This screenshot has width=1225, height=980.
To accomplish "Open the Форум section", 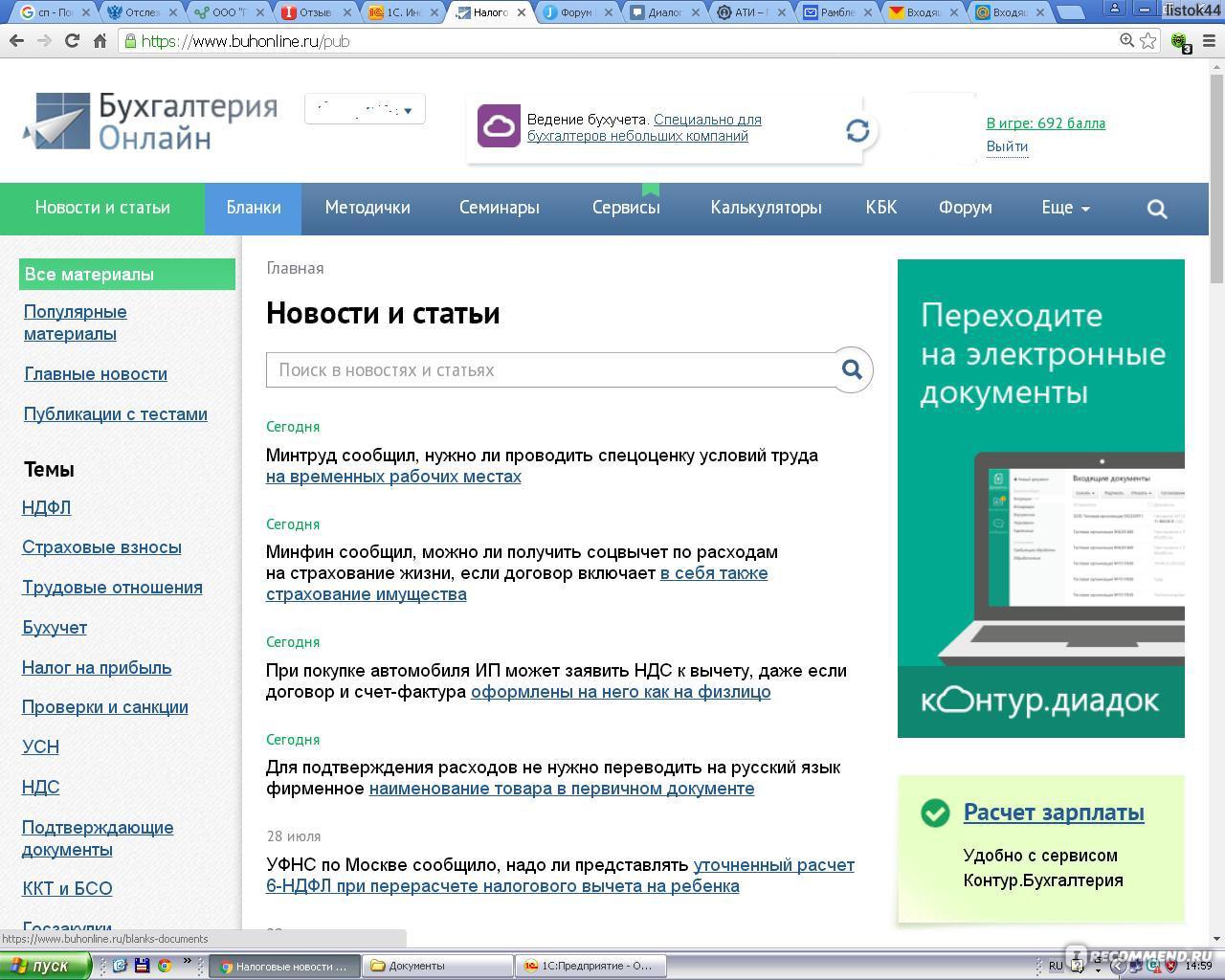I will click(965, 208).
